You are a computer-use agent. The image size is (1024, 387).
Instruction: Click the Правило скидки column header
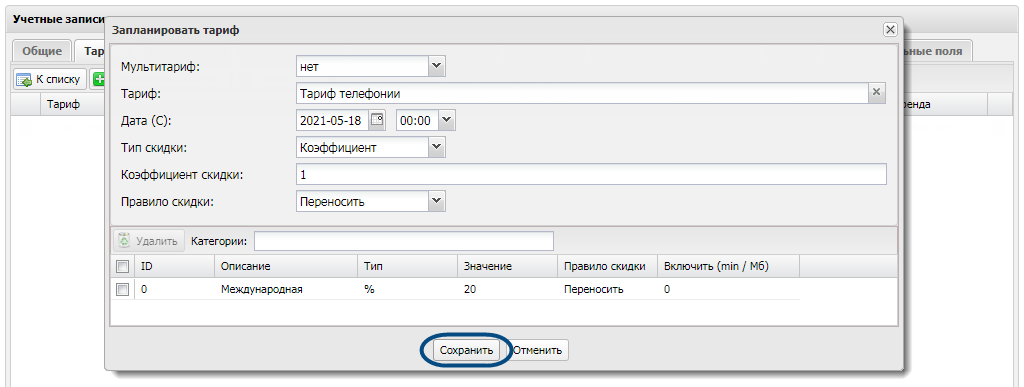click(607, 266)
